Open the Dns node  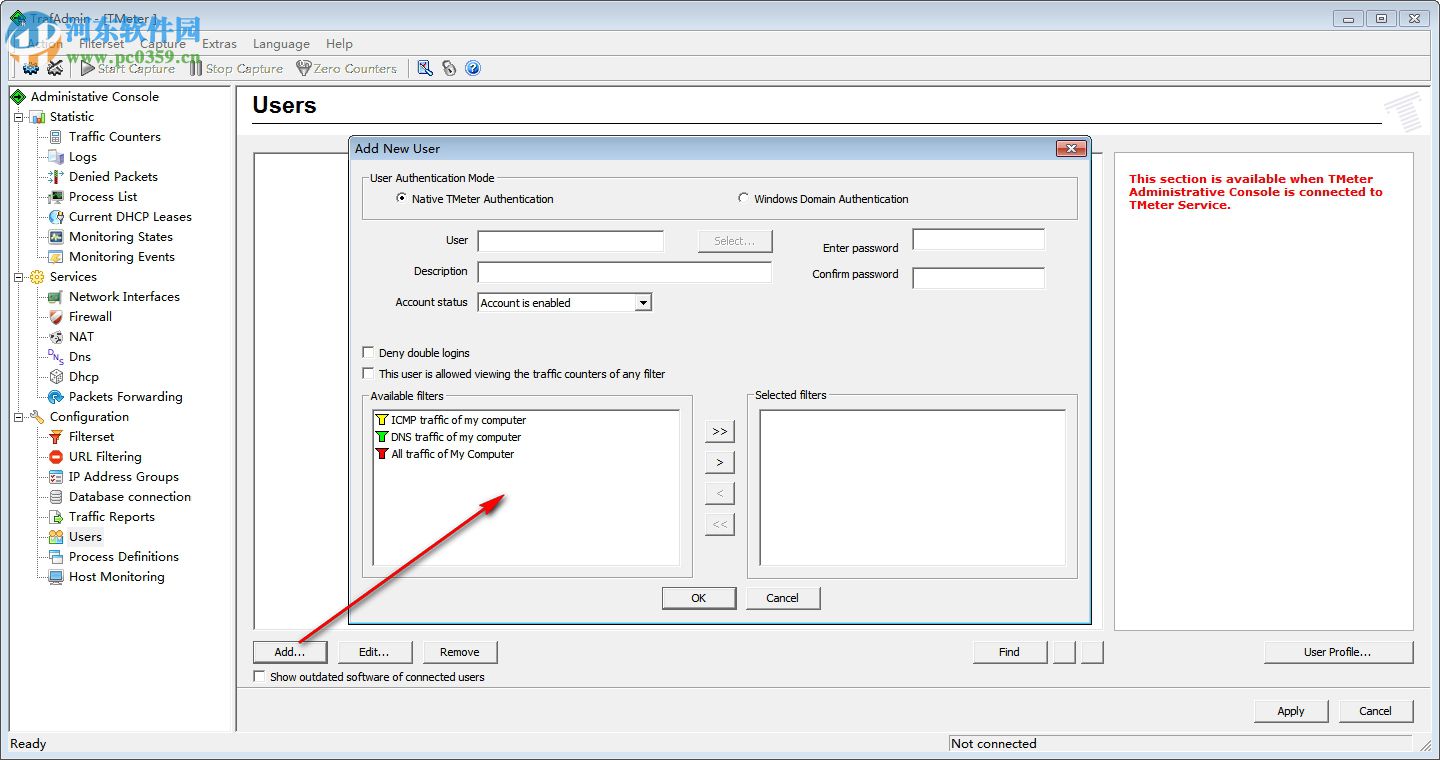tap(80, 356)
